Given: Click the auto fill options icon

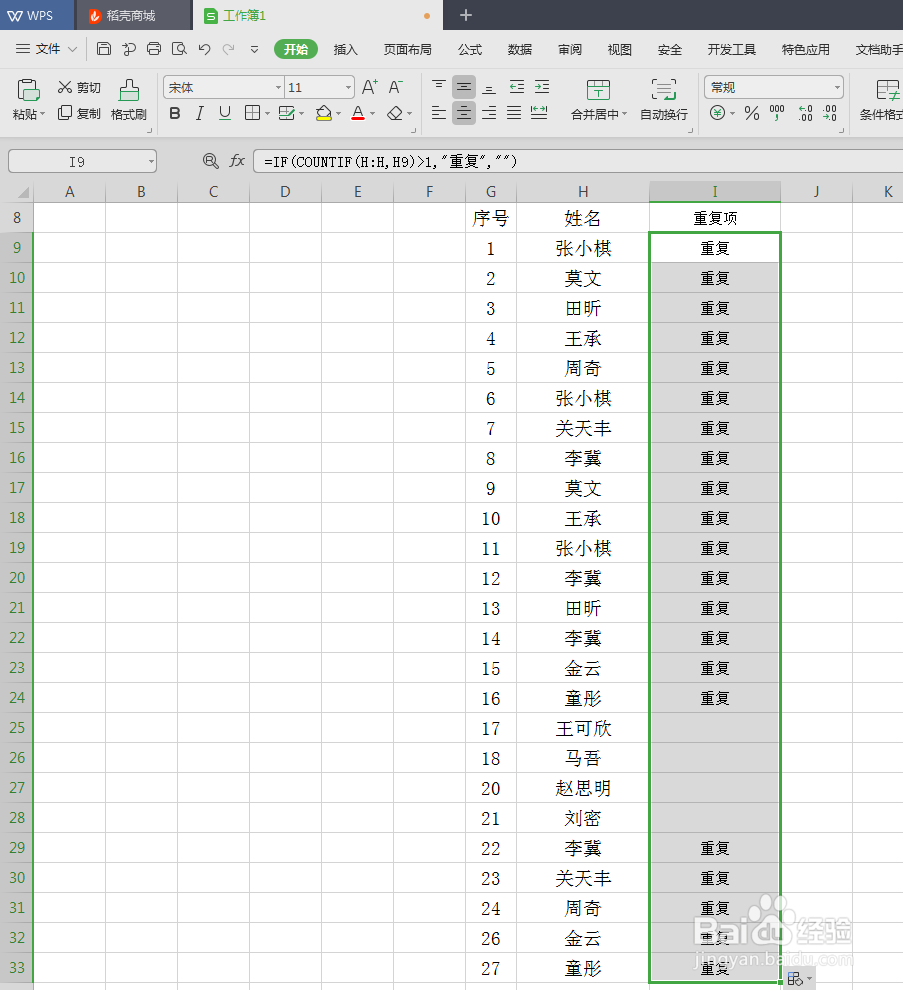Looking at the screenshot, I should coord(799,979).
